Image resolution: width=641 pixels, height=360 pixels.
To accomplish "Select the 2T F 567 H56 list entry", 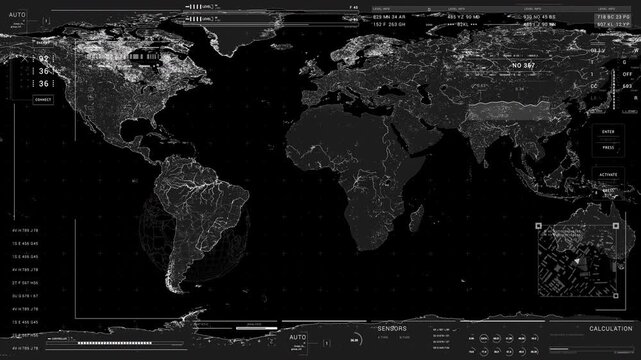I will 25,283.
